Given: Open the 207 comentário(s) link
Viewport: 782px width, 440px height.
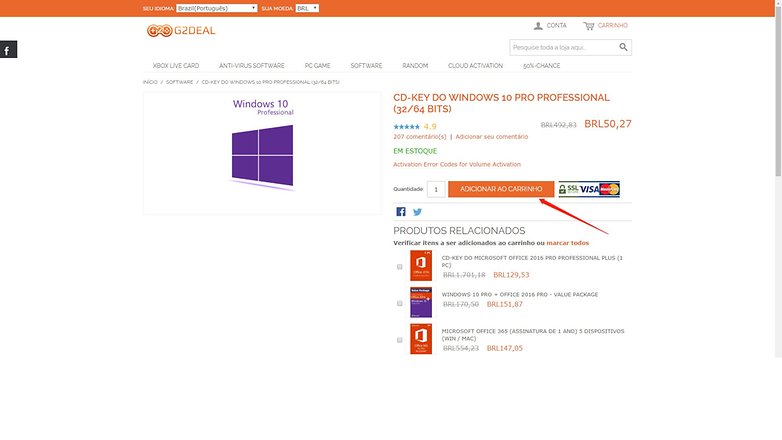Looking at the screenshot, I should [x=420, y=137].
